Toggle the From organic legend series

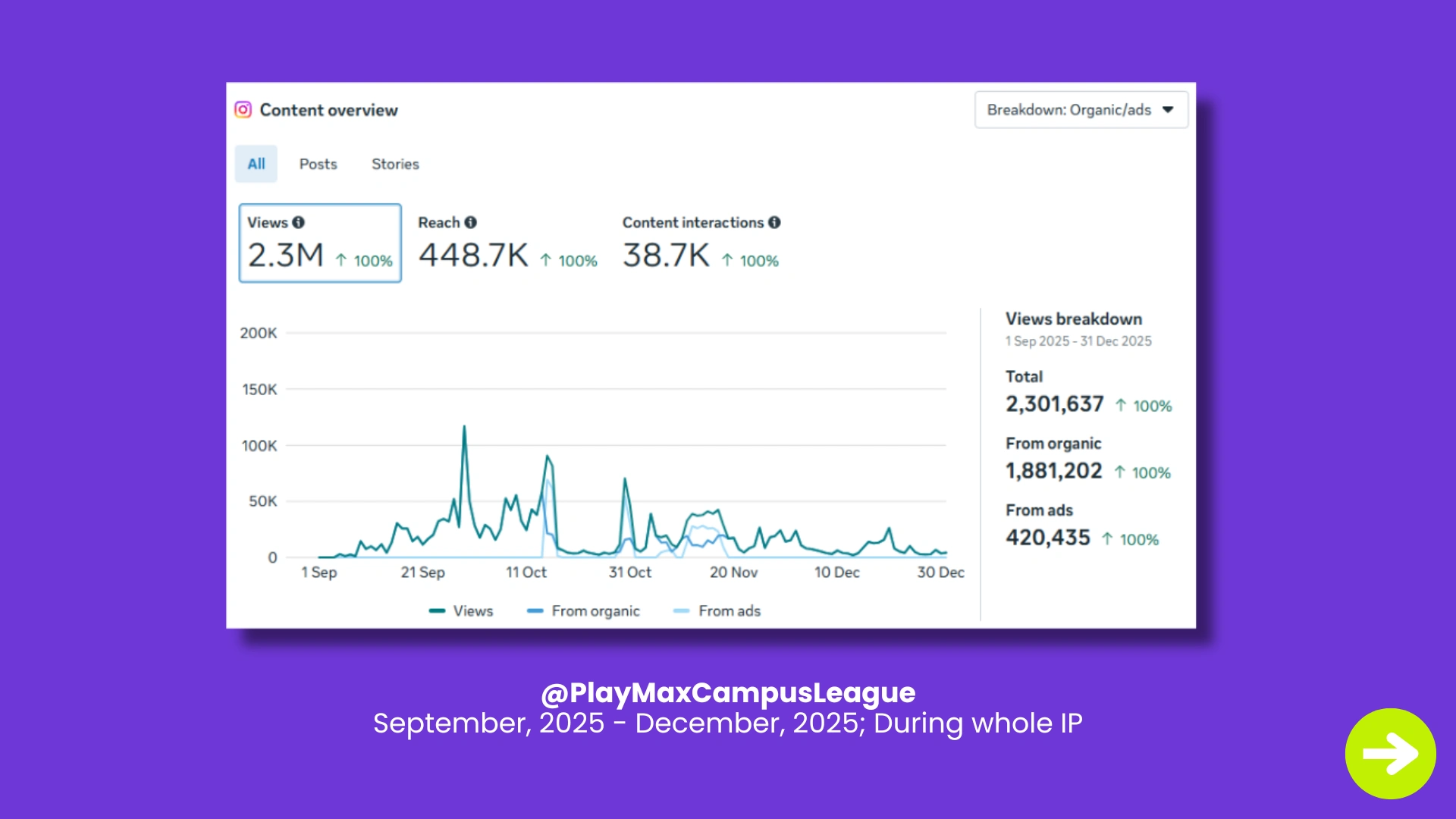tap(584, 611)
